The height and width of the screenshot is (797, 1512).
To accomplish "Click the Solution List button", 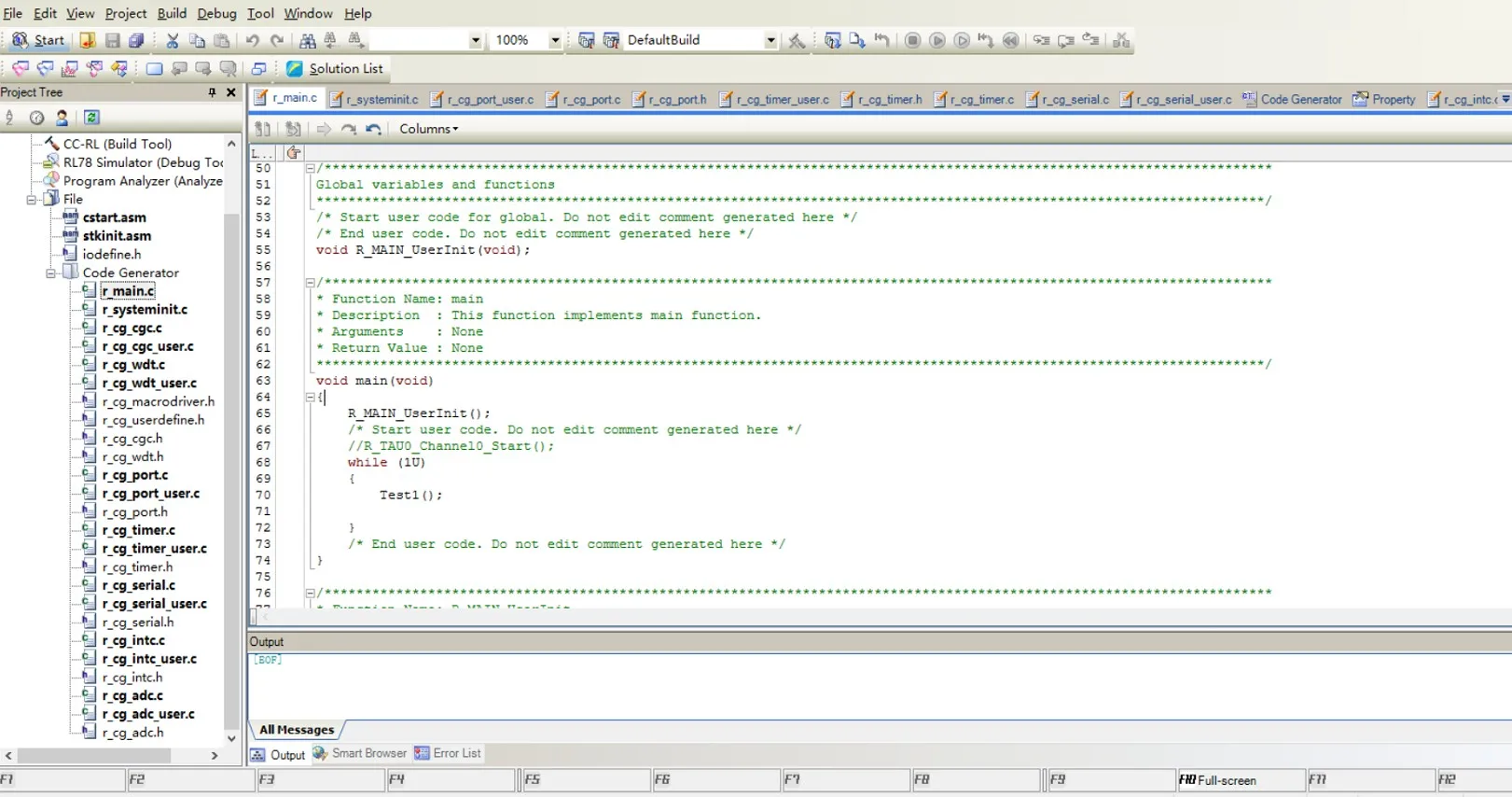I will (x=336, y=68).
